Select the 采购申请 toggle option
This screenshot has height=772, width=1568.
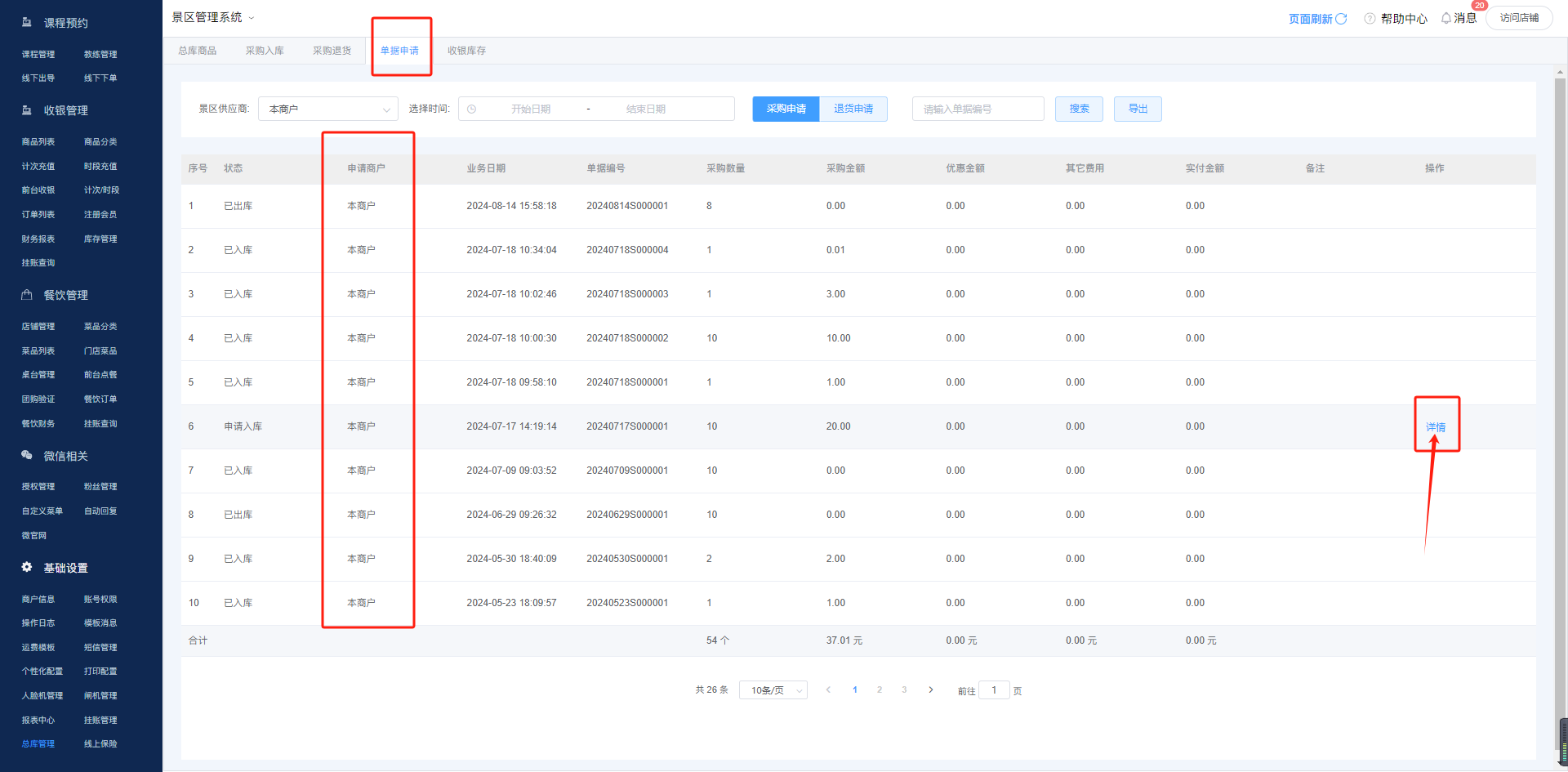pyautogui.click(x=786, y=109)
